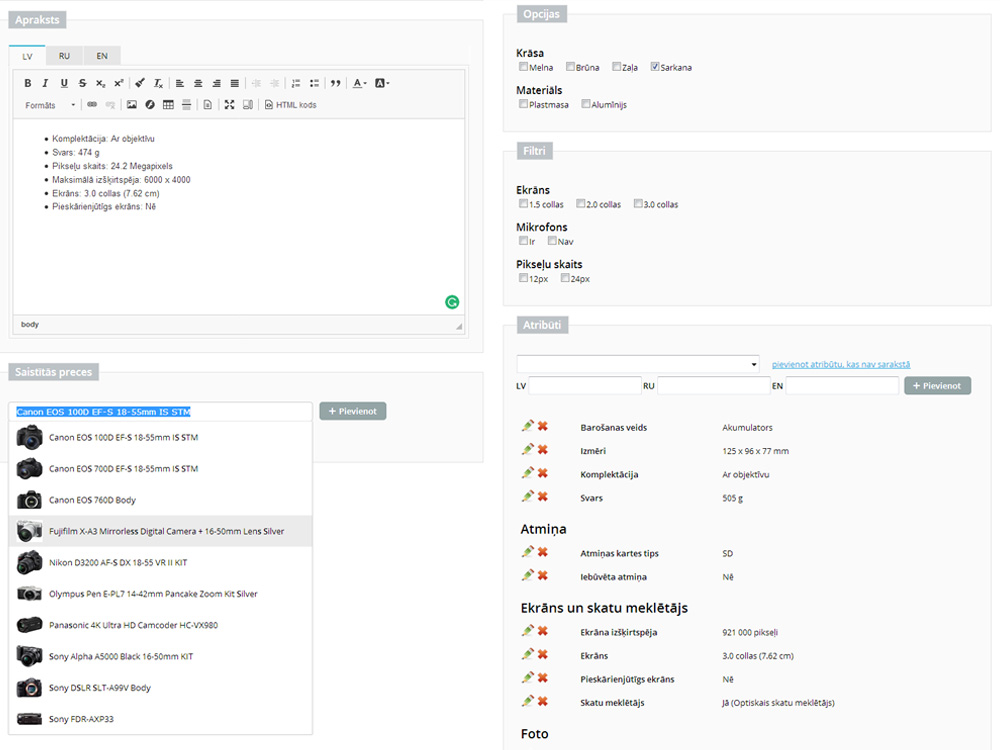The width and height of the screenshot is (1000, 750).
Task: Select Nikon D3200 from the product list
Action: 118,563
